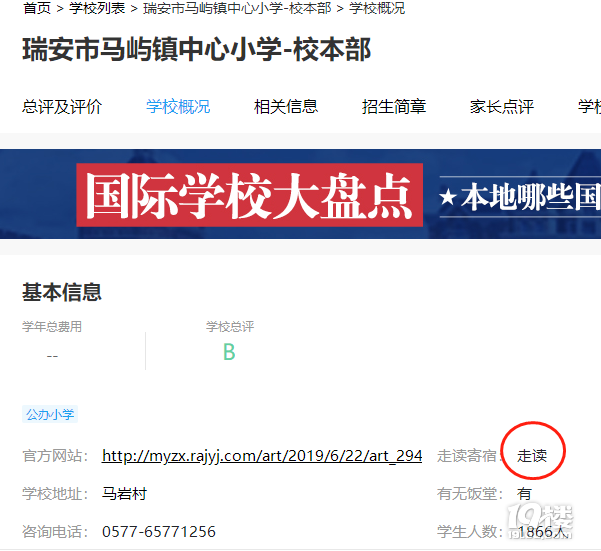Click the 学年总费用 label
The height and width of the screenshot is (551, 601).
pos(52,326)
